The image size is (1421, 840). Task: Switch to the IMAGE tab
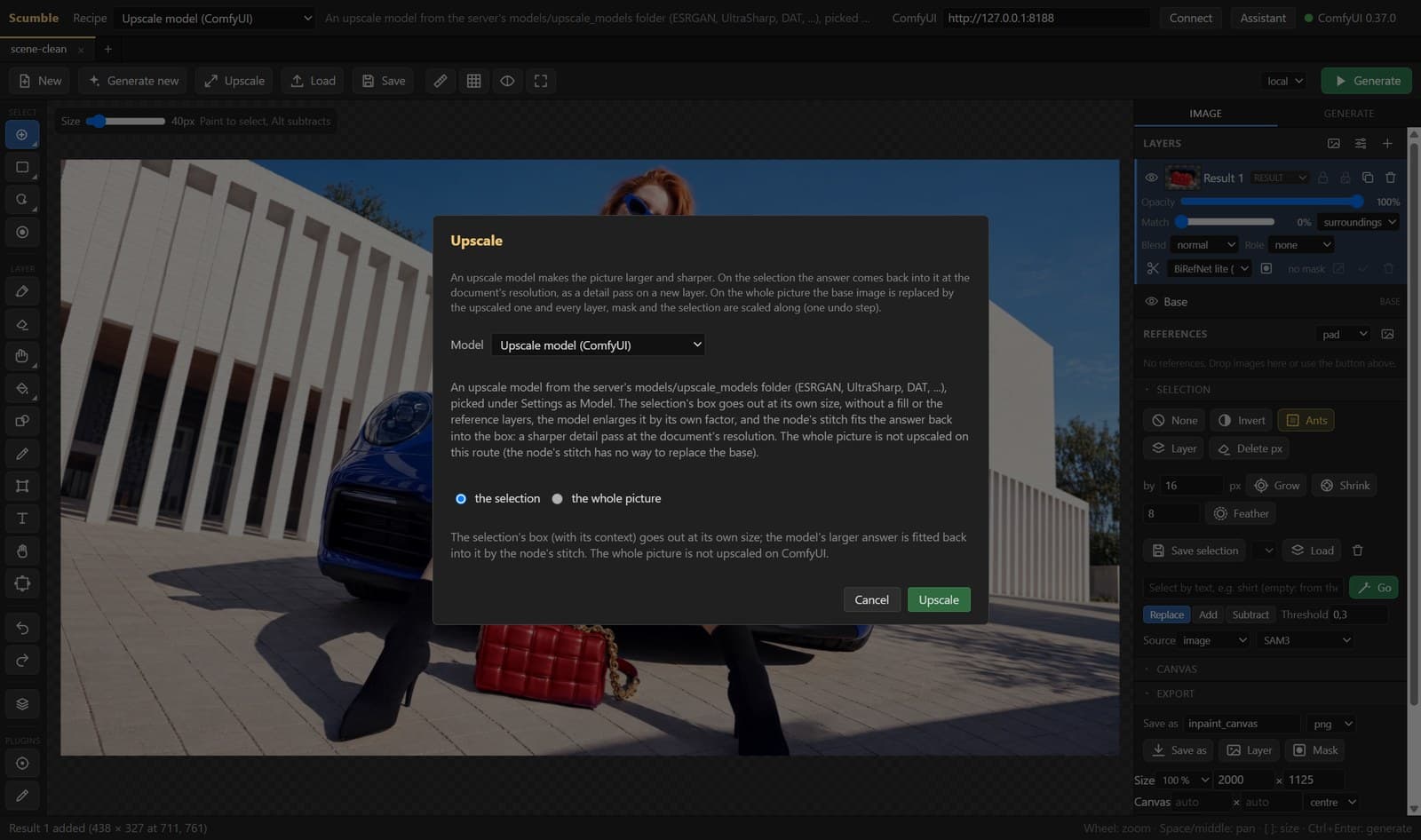(1205, 114)
